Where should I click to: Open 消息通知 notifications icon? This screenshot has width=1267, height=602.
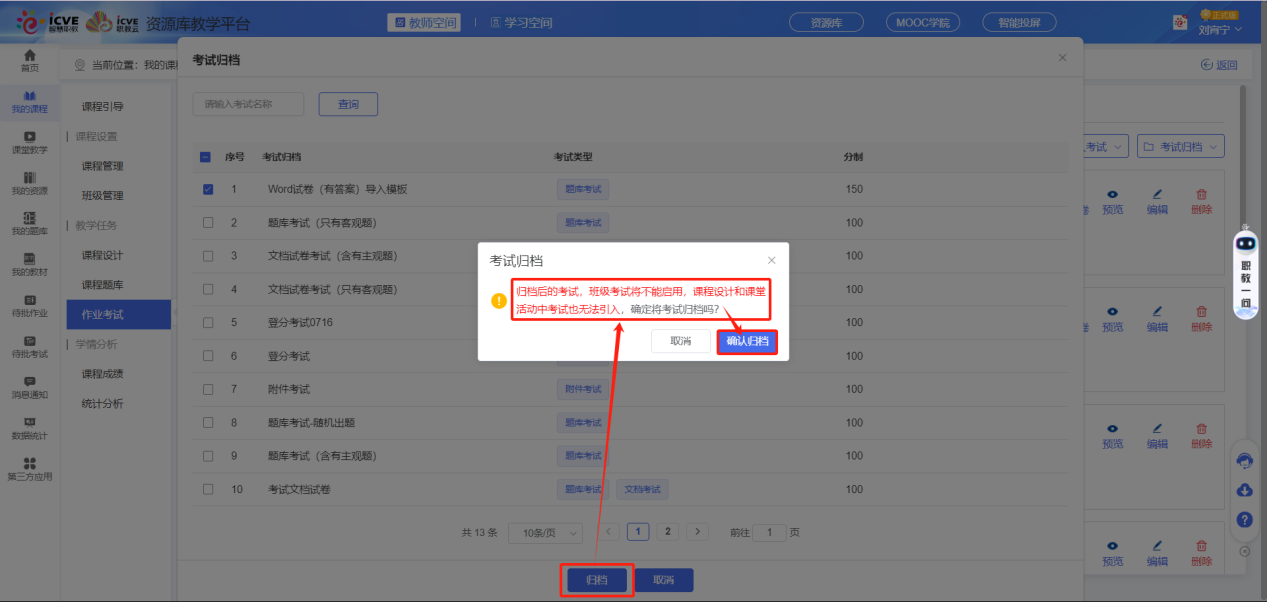pyautogui.click(x=29, y=387)
